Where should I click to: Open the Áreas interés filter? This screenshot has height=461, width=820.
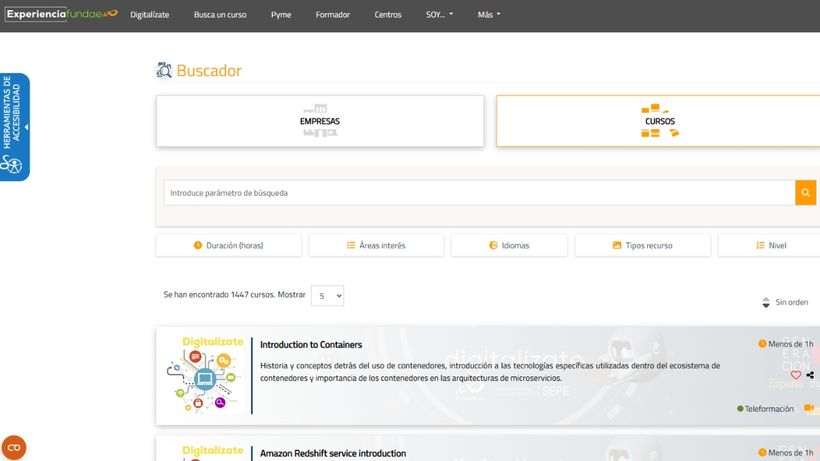376,245
